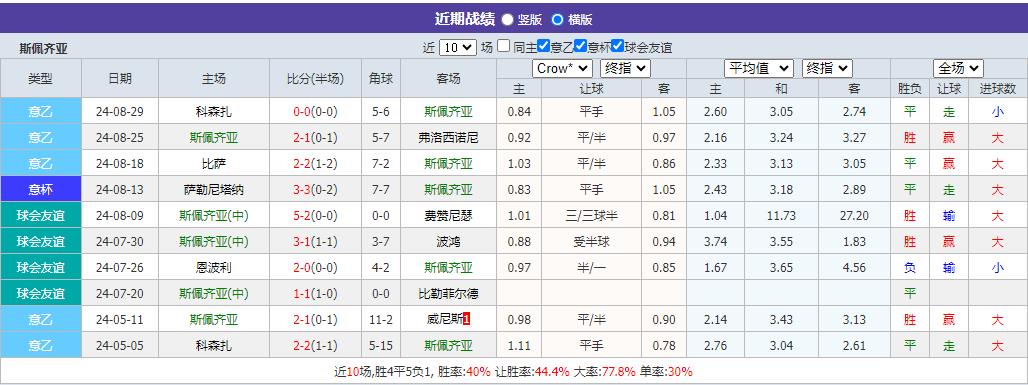Click 科森扎 home team on 24-08-29 row

pos(214,111)
